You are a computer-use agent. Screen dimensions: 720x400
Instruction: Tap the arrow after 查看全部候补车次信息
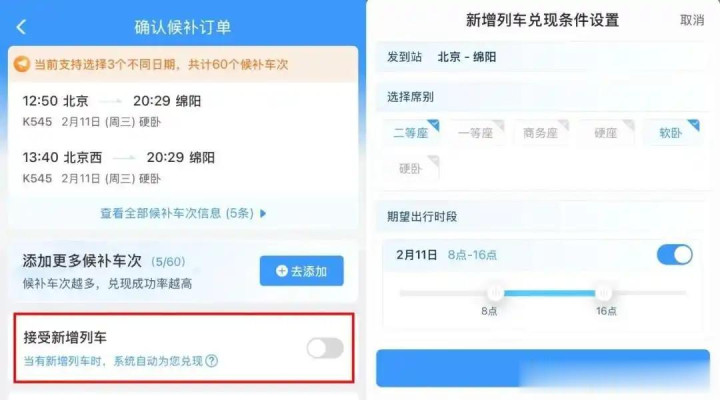(x=263, y=213)
